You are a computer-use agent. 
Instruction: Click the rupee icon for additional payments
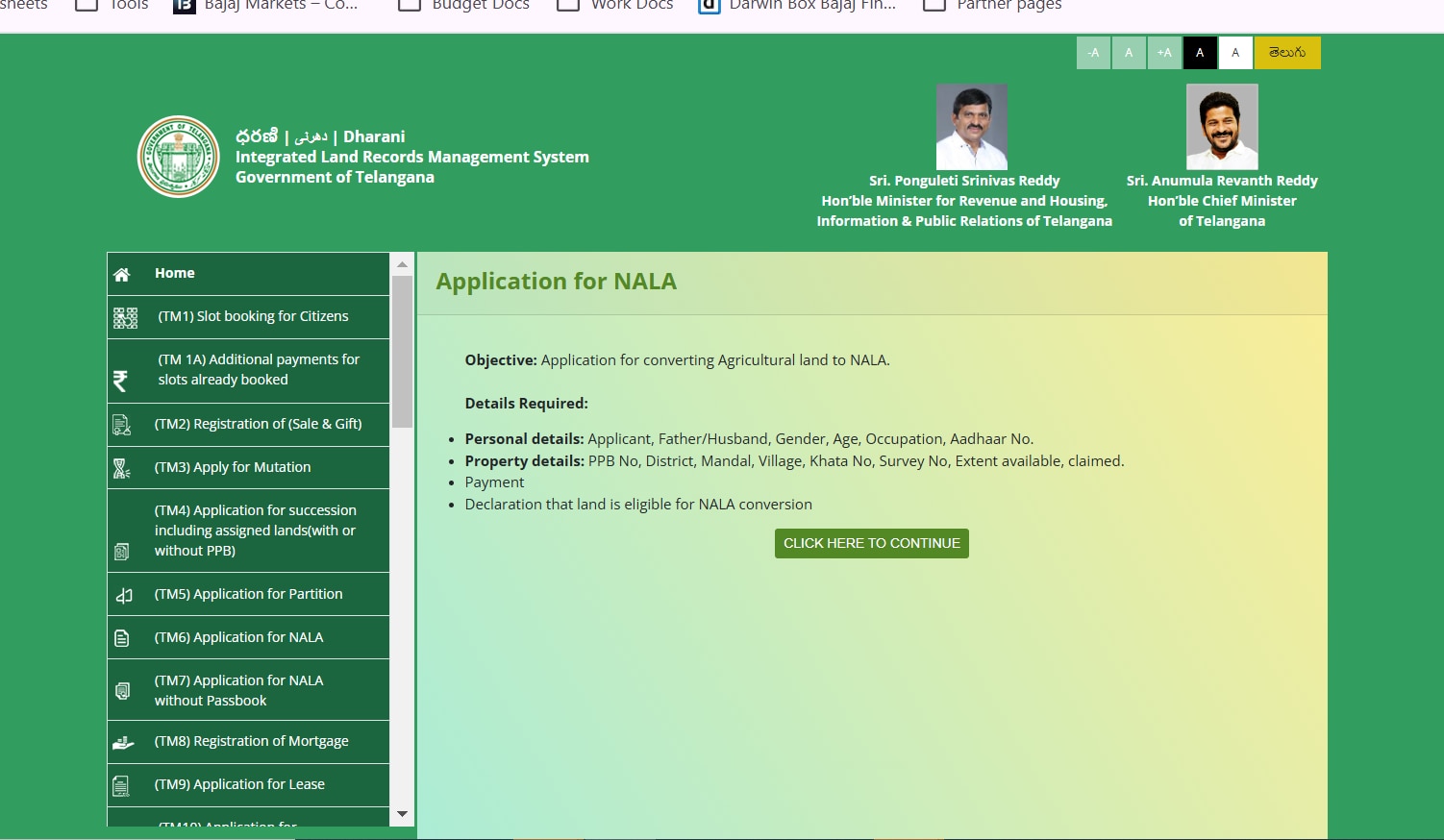click(120, 381)
